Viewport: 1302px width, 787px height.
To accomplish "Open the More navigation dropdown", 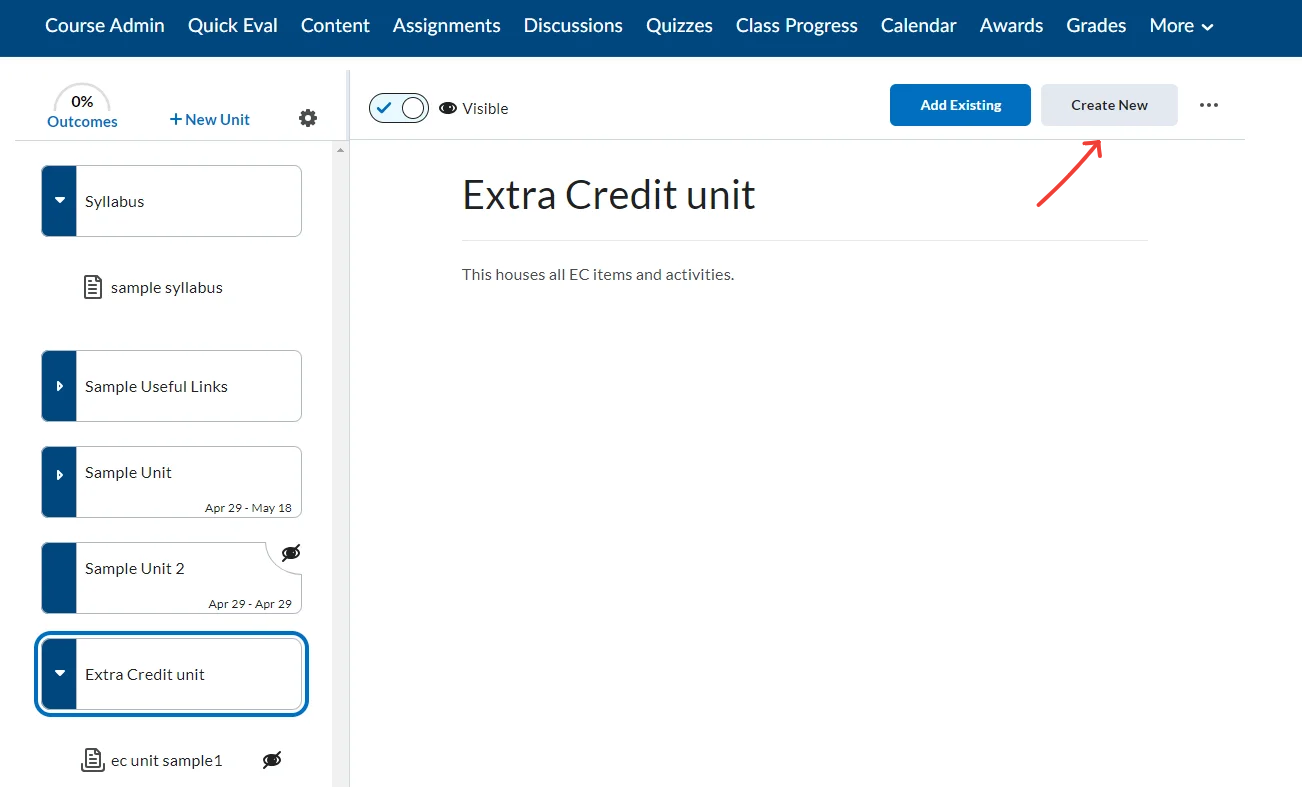I will (x=1180, y=25).
